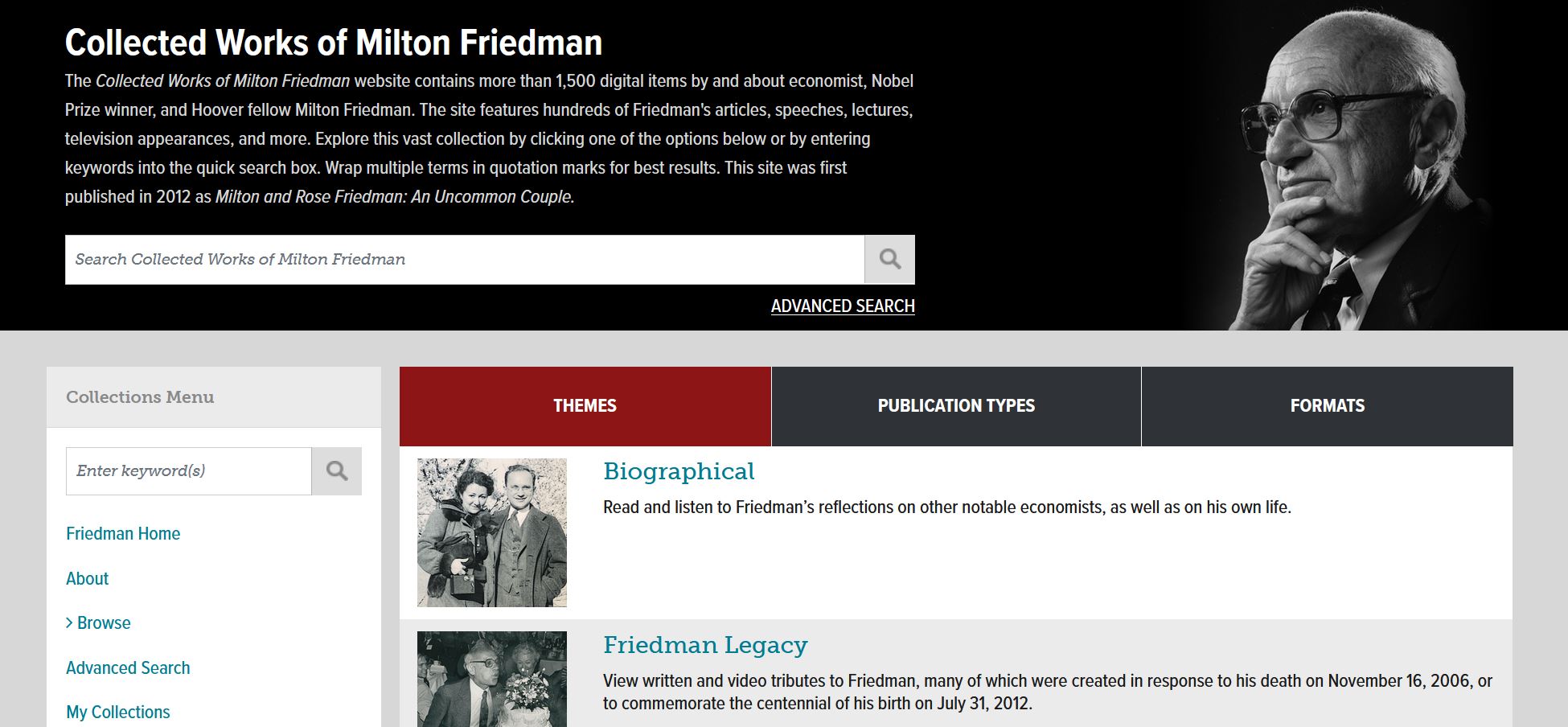The height and width of the screenshot is (727, 1568).
Task: Open Advanced Search in the sidebar menu
Action: [128, 668]
